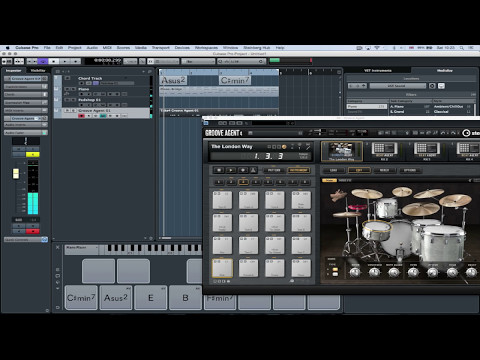Click the highlighted bottom-left kick drum pad
The width and height of the screenshot is (480, 360).
point(222,268)
